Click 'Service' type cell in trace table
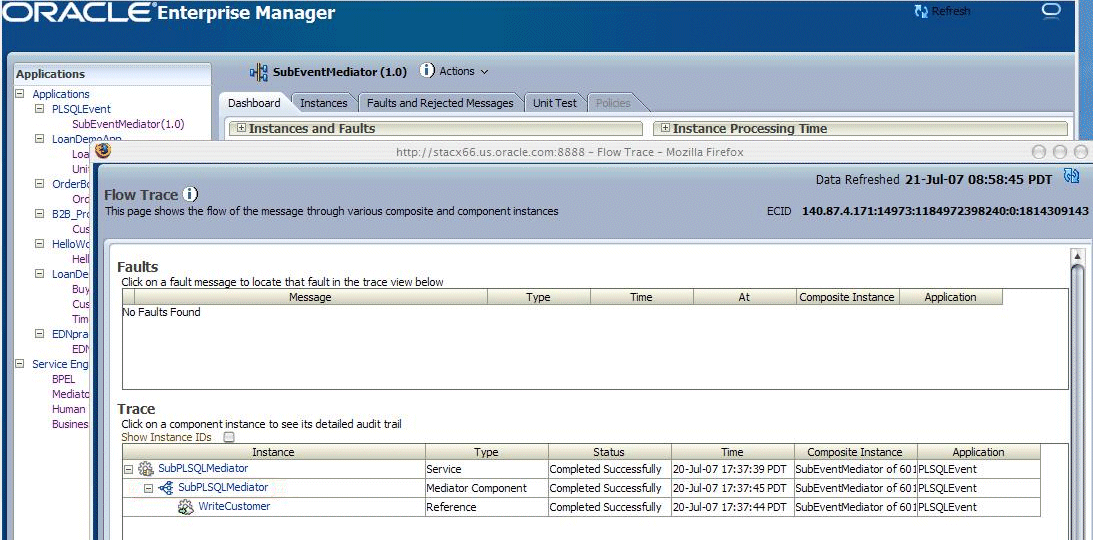1093x540 pixels. (444, 469)
